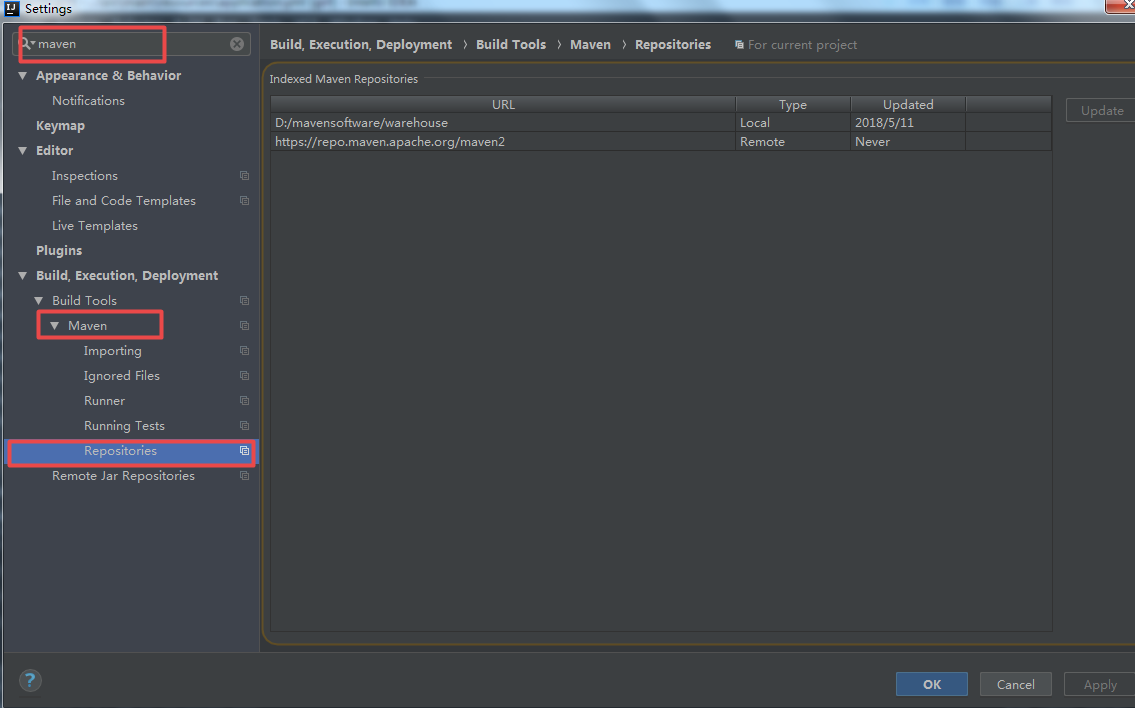The height and width of the screenshot is (708, 1135).
Task: Click Build, Execution, Deployment in the breadcrumb
Action: coord(361,45)
